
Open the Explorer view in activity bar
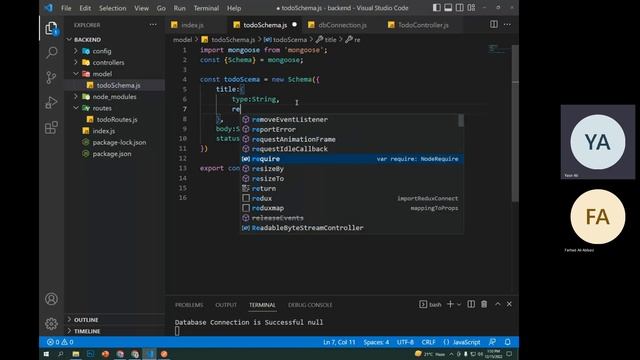click(x=51, y=29)
